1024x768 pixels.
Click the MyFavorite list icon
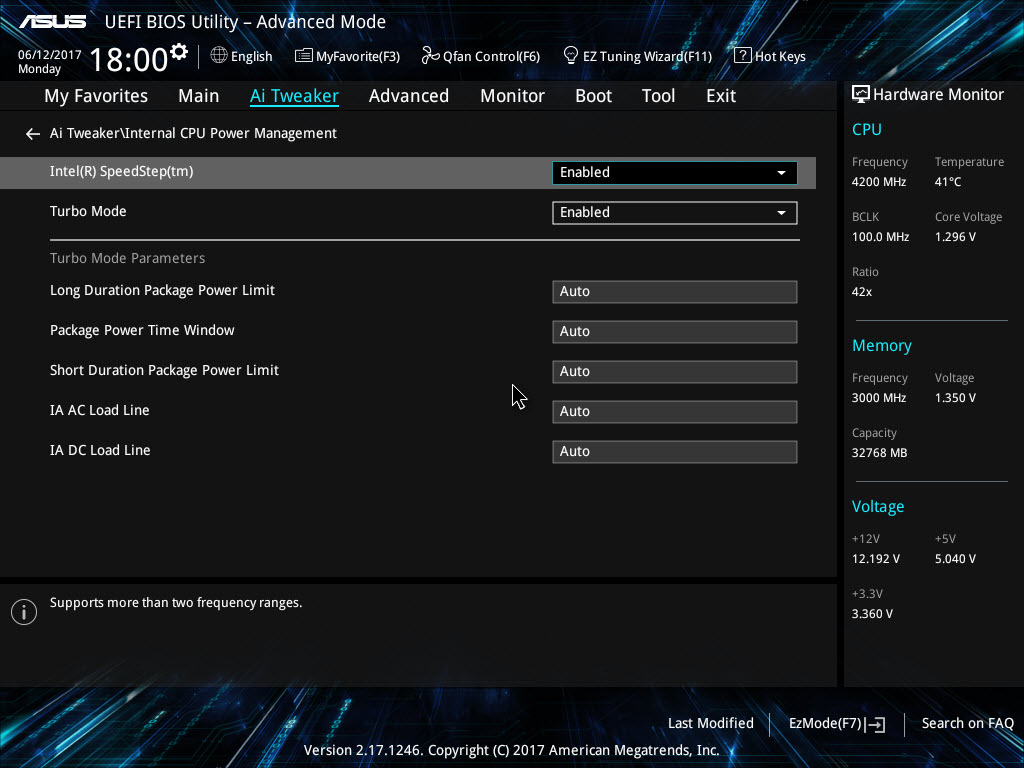[x=303, y=56]
